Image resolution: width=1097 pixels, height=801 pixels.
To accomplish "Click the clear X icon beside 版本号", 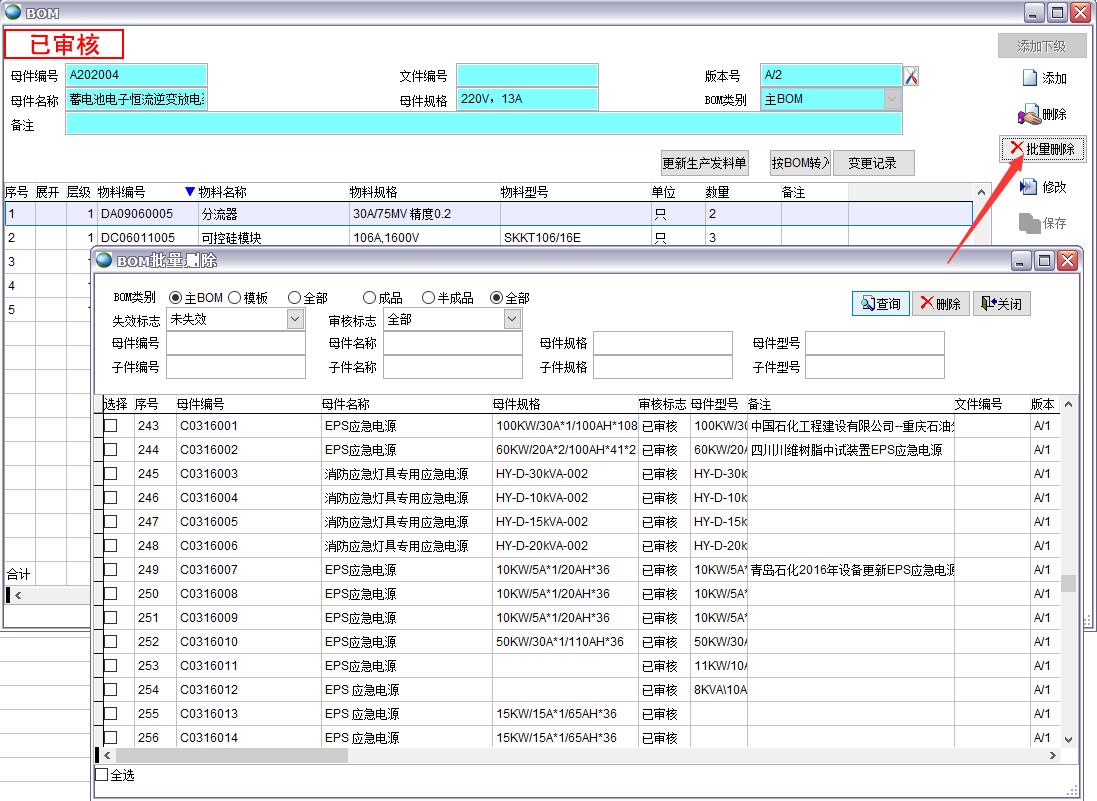I will [x=911, y=76].
